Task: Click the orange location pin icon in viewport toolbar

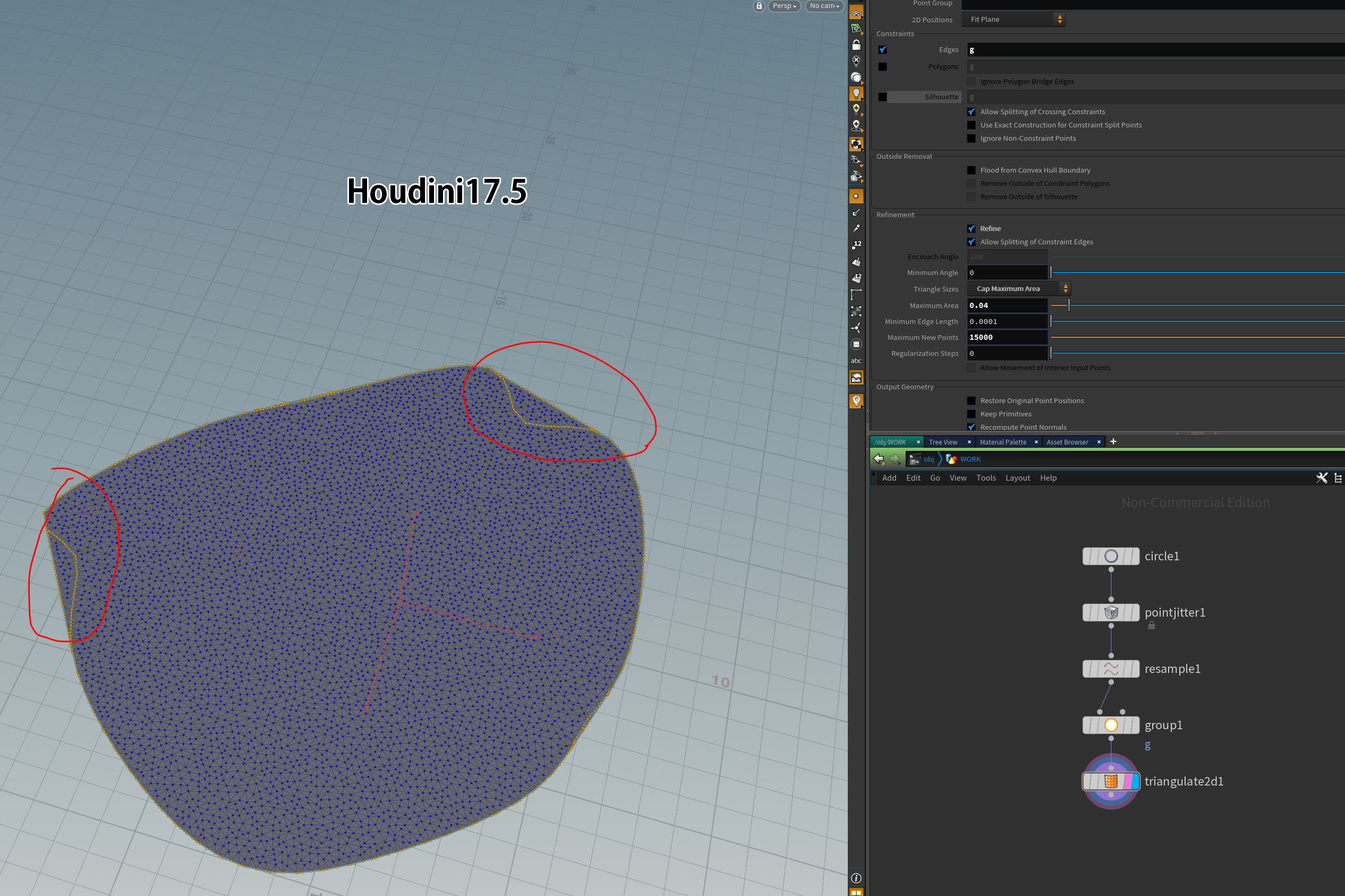Action: tap(856, 400)
